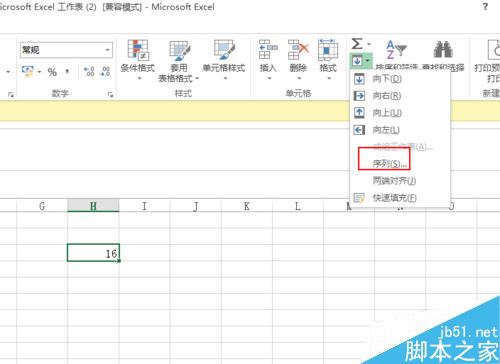This screenshot has height=364, width=500.
Task: Expand the Cell Styles dropdown arrow
Action: 225,79
